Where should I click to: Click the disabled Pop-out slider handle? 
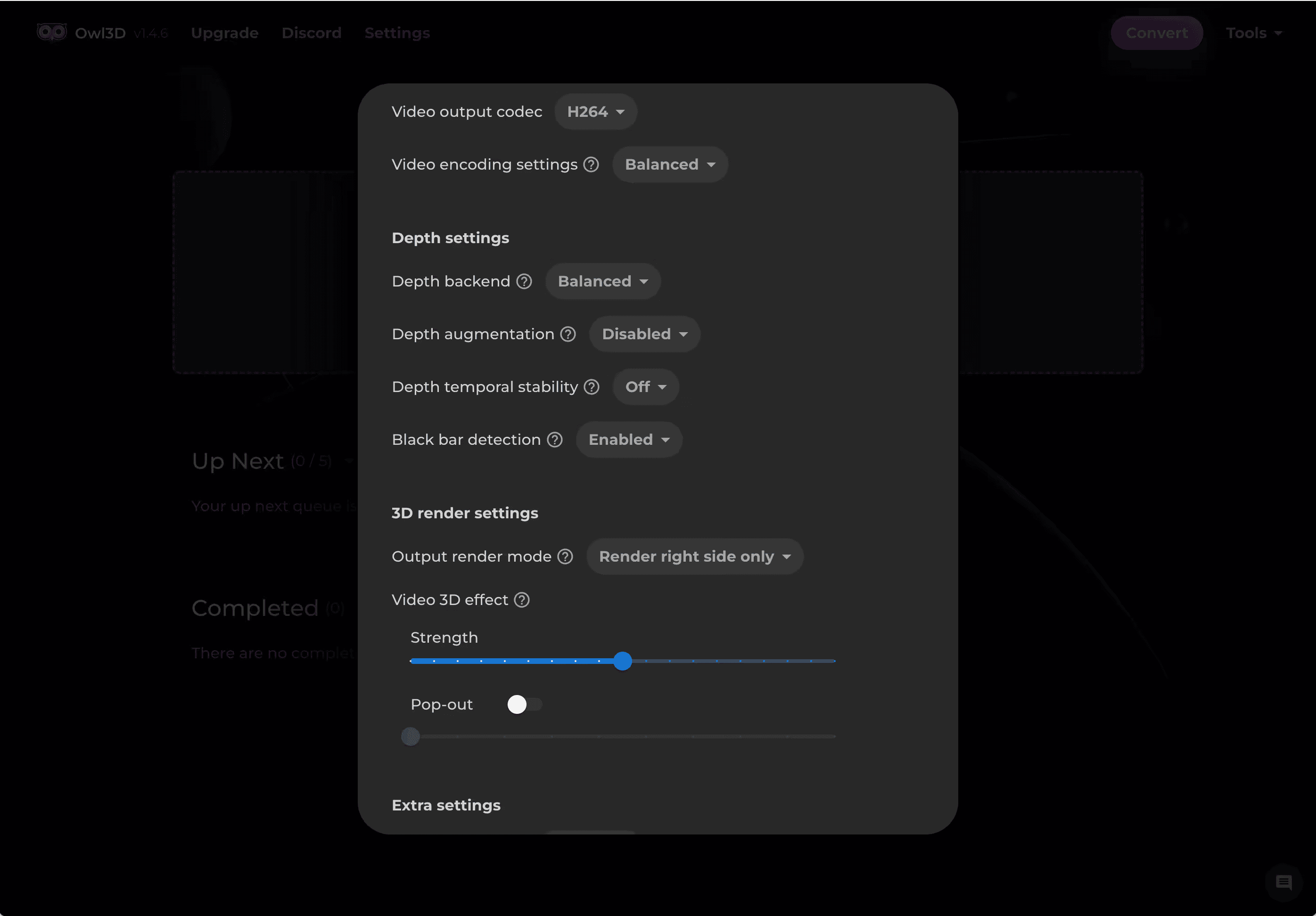click(411, 736)
